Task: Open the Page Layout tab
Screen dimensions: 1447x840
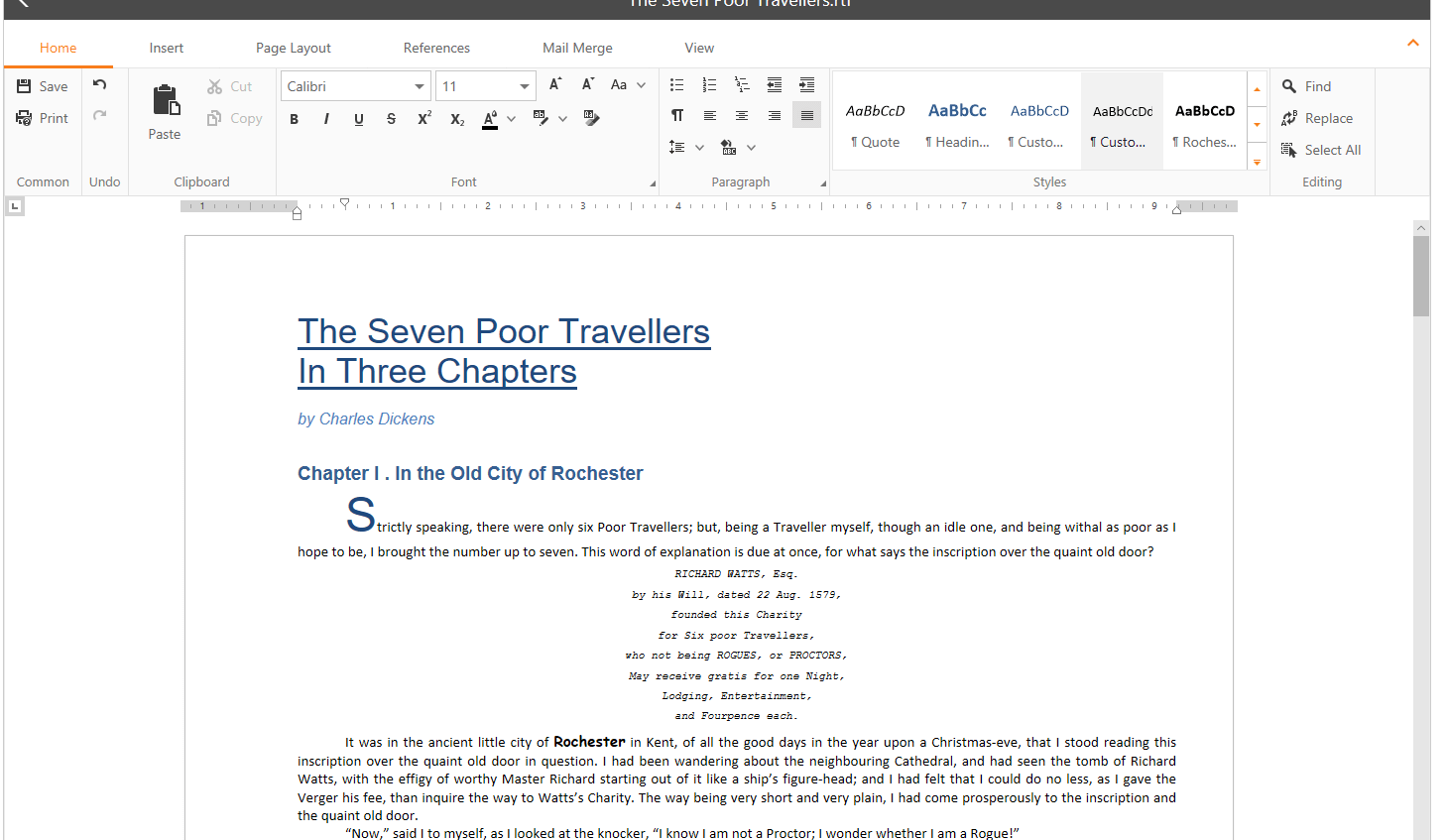Action: (294, 48)
